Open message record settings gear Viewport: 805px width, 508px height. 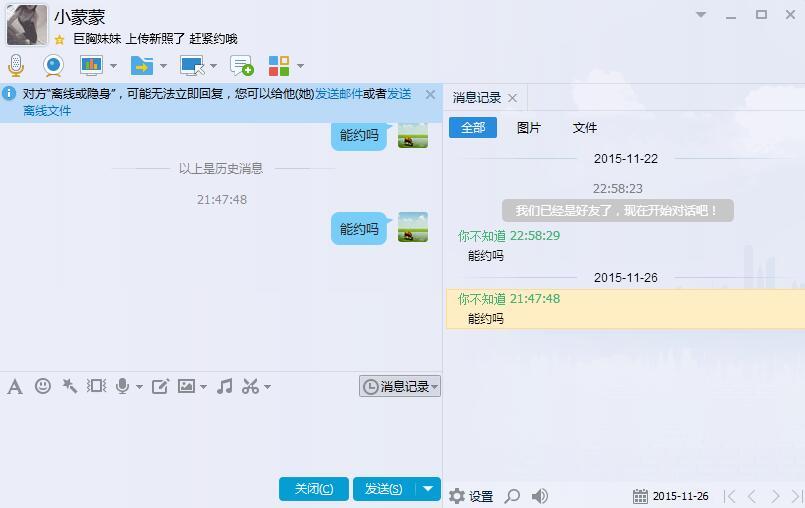pos(456,496)
